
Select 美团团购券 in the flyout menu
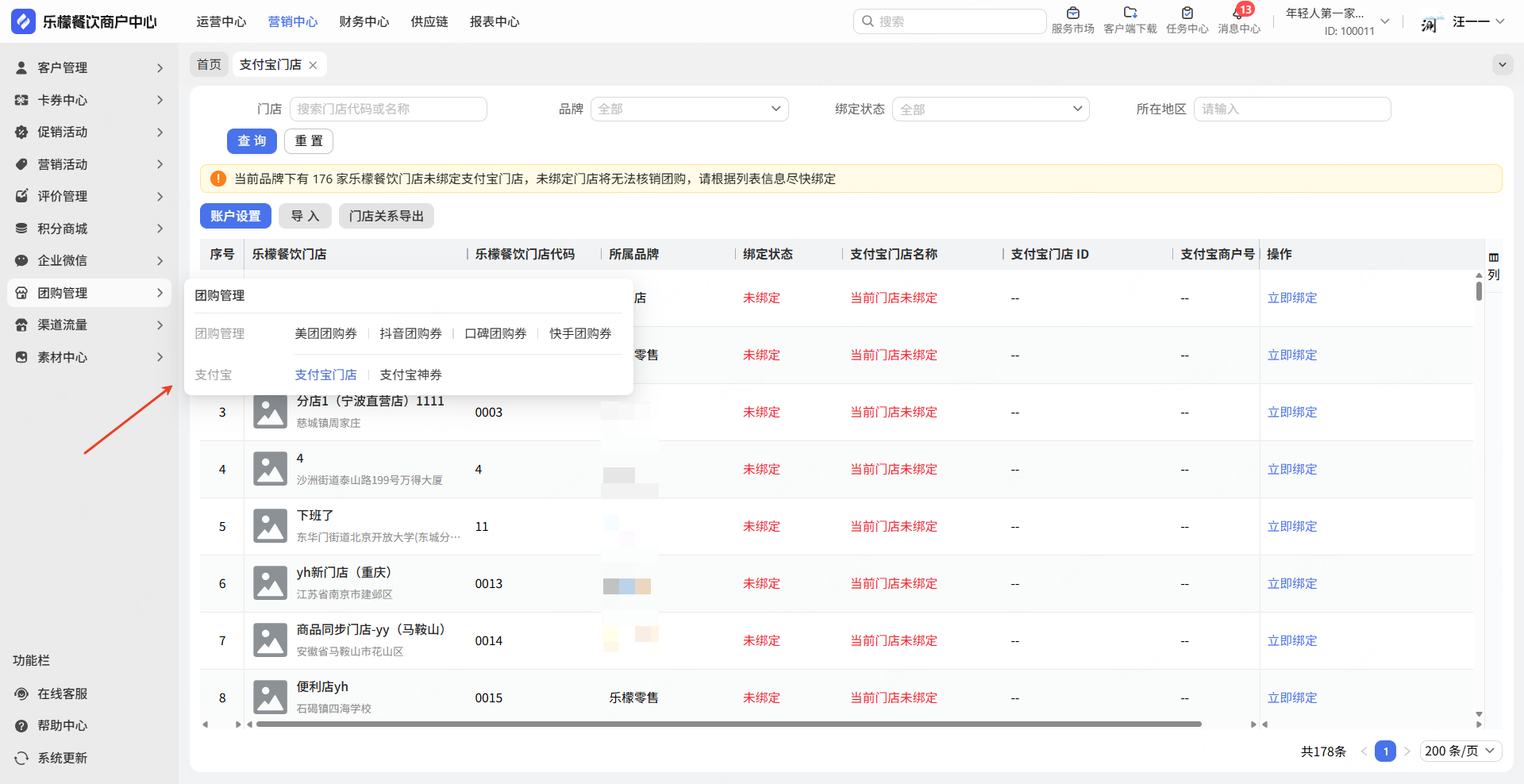click(x=325, y=334)
